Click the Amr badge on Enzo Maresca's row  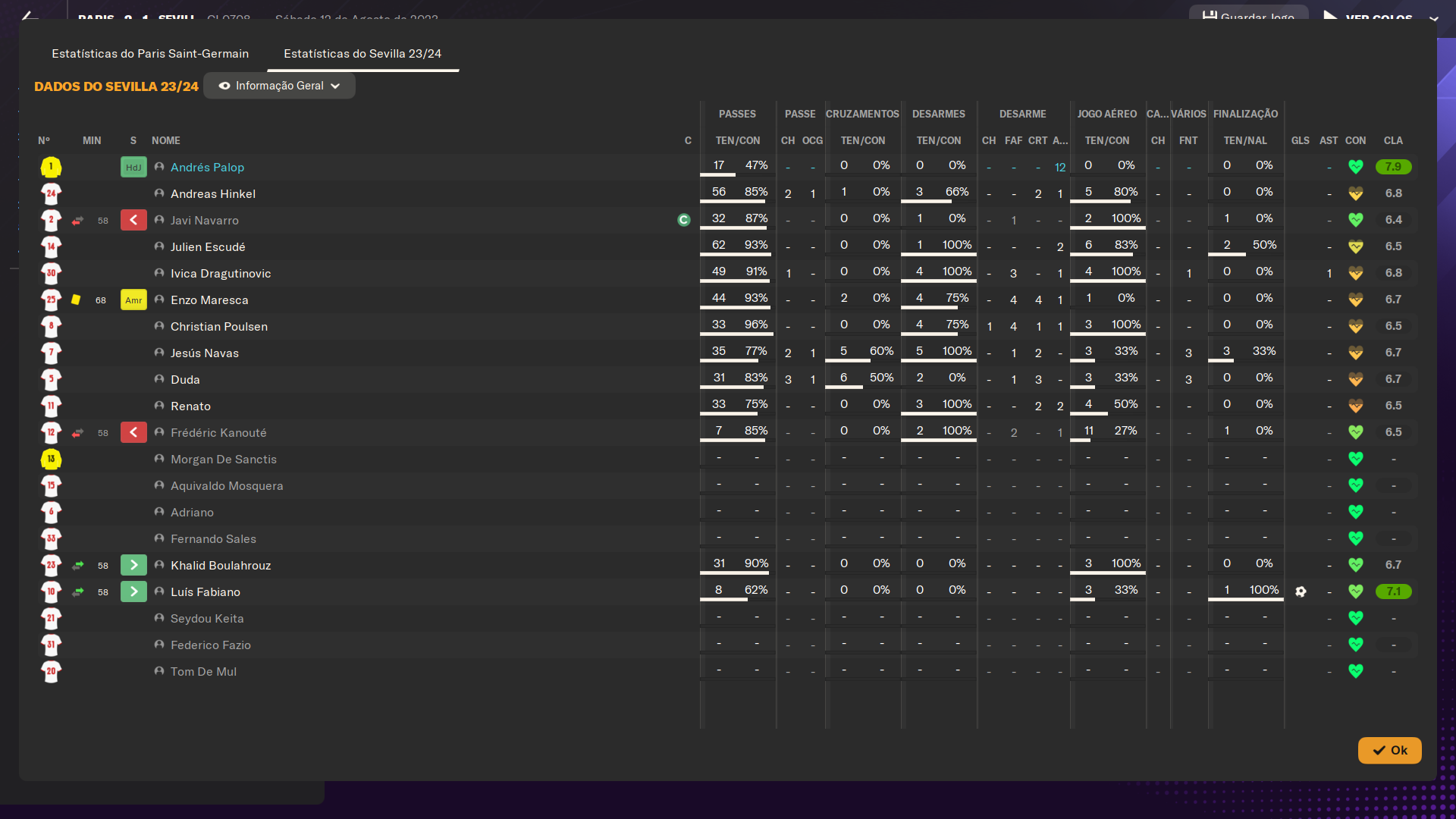click(133, 300)
